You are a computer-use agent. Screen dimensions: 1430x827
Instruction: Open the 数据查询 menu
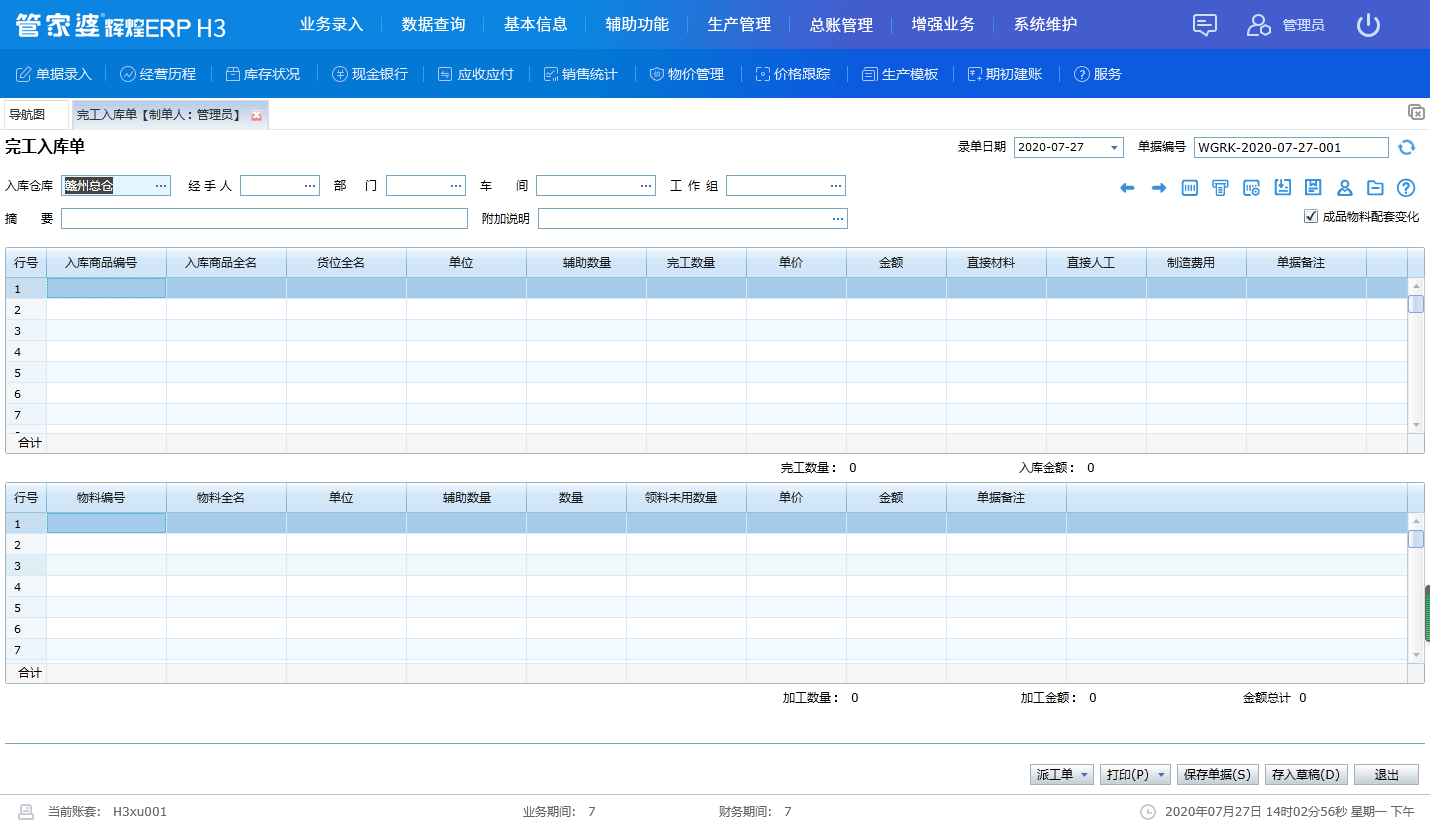pyautogui.click(x=433, y=25)
